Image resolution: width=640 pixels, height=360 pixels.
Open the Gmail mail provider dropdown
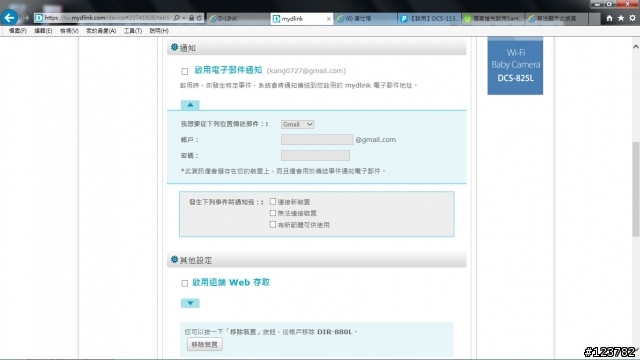tap(298, 124)
